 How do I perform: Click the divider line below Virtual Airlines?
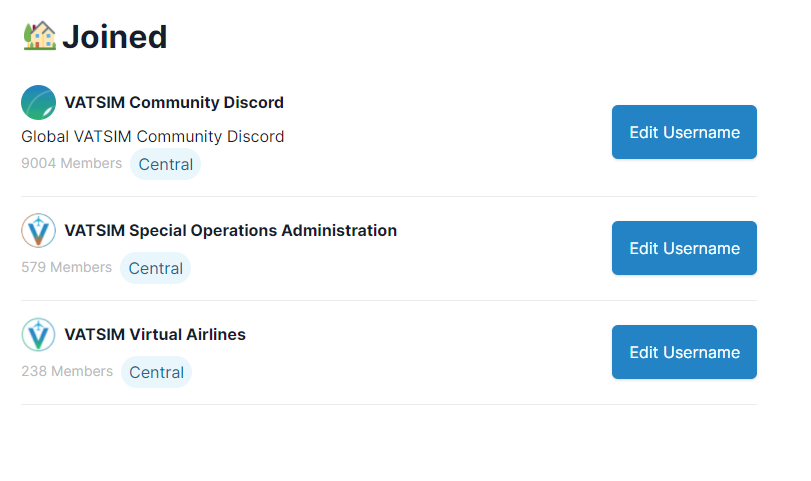coord(389,404)
